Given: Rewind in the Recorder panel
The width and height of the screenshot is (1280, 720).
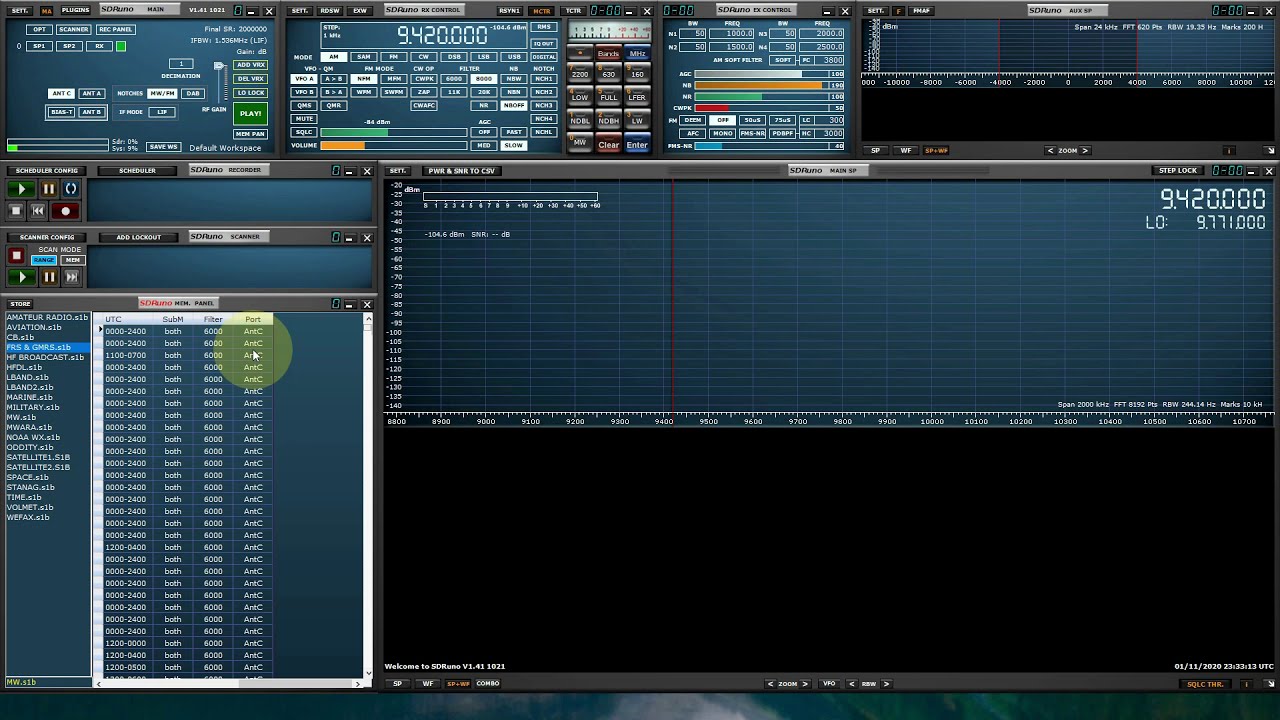Looking at the screenshot, I should 38,211.
